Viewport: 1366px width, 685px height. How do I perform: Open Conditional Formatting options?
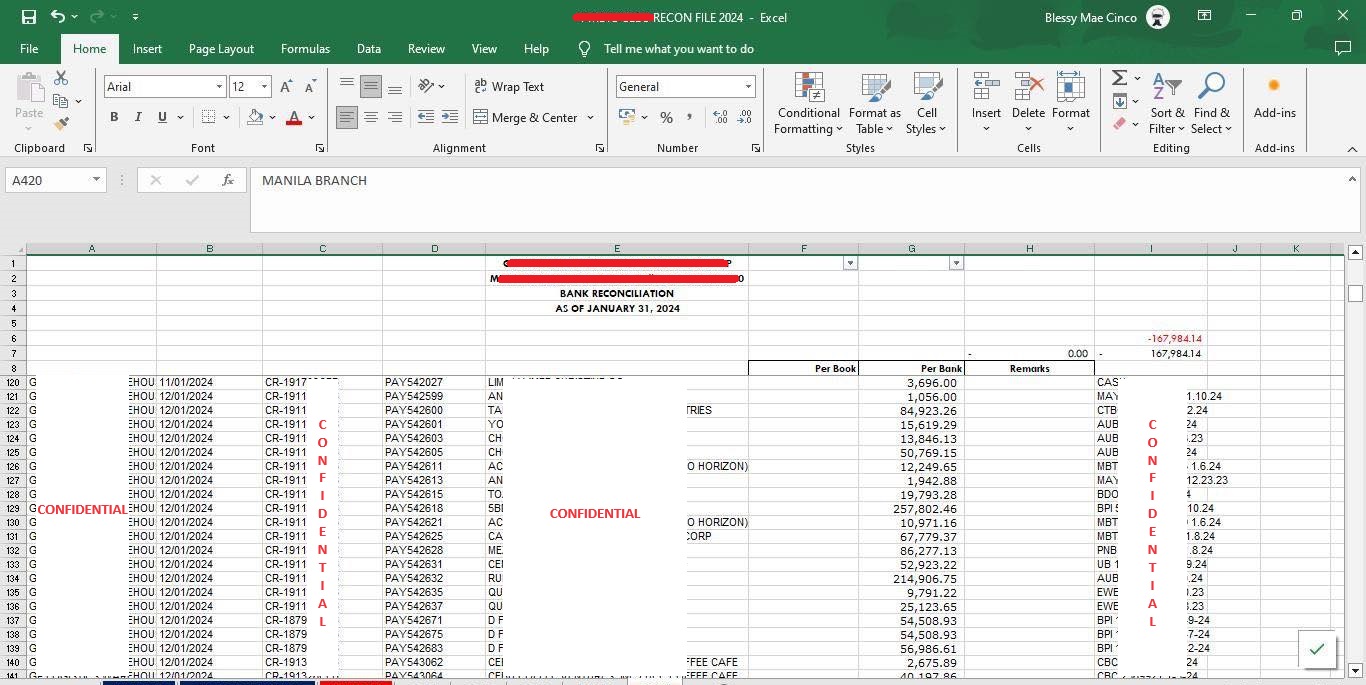808,103
